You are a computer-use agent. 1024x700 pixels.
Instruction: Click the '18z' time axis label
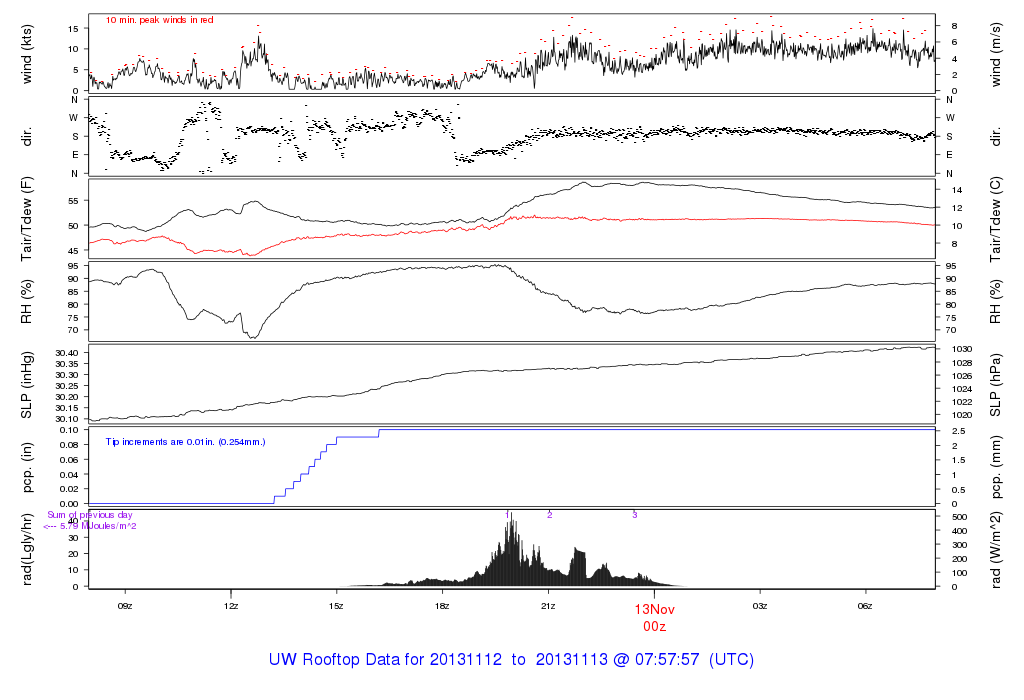pyautogui.click(x=442, y=606)
